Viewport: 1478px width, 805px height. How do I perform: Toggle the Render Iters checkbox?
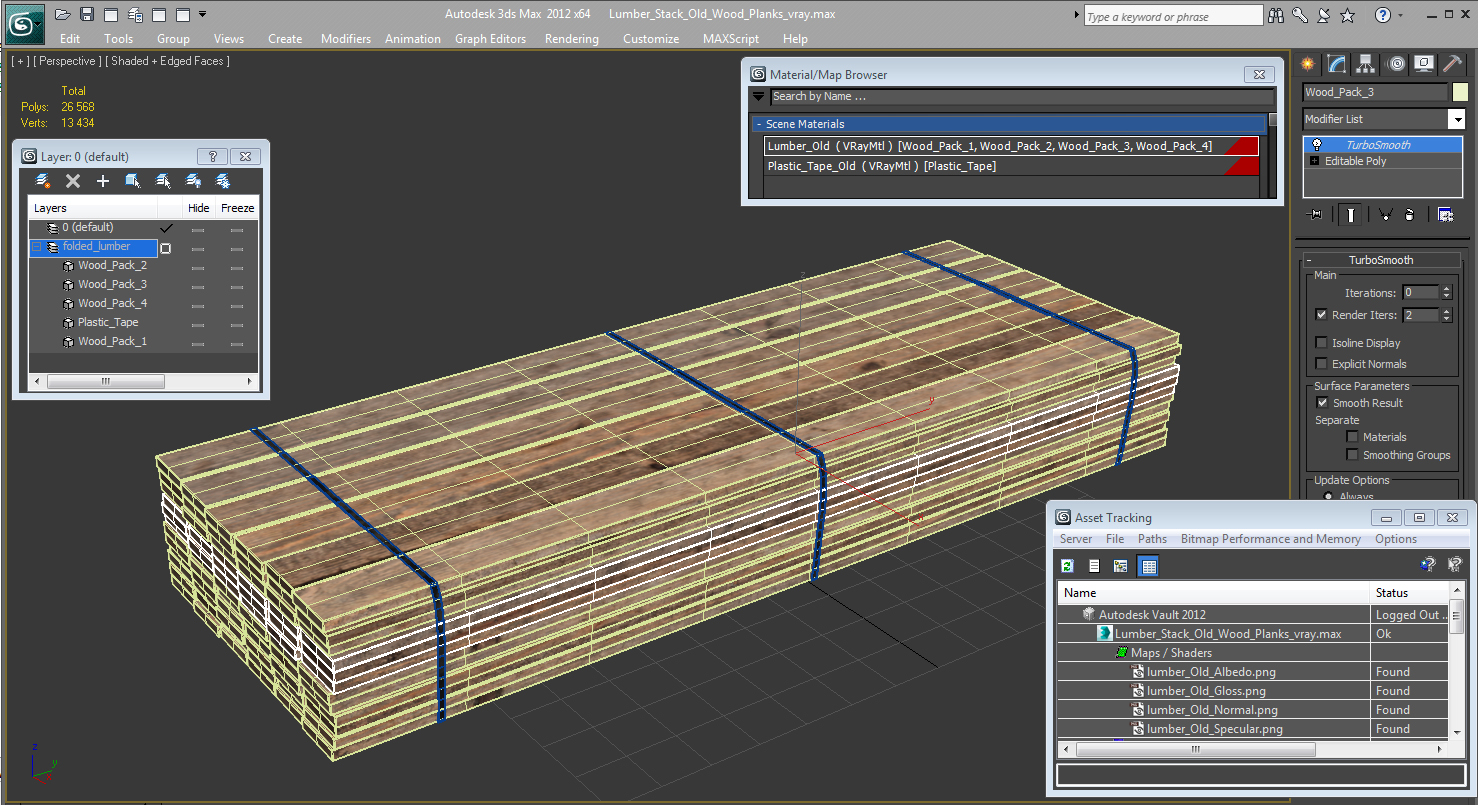click(x=1322, y=315)
